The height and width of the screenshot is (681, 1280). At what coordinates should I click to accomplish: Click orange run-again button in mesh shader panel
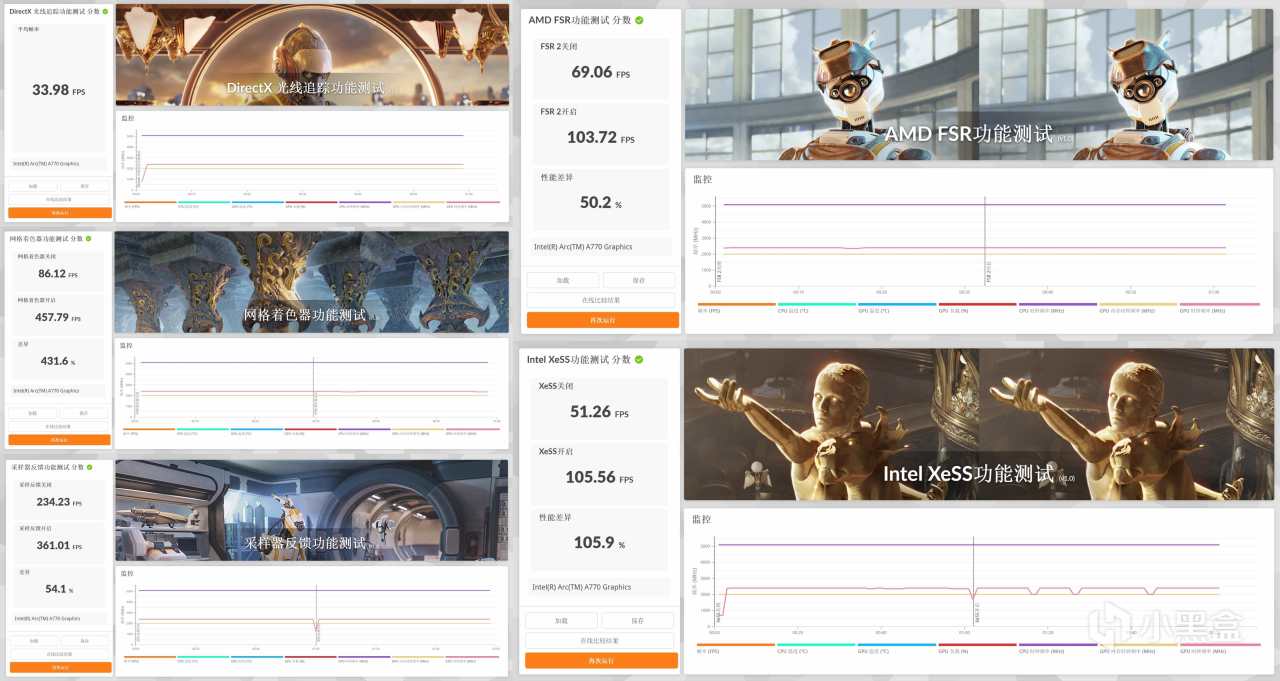click(x=60, y=440)
